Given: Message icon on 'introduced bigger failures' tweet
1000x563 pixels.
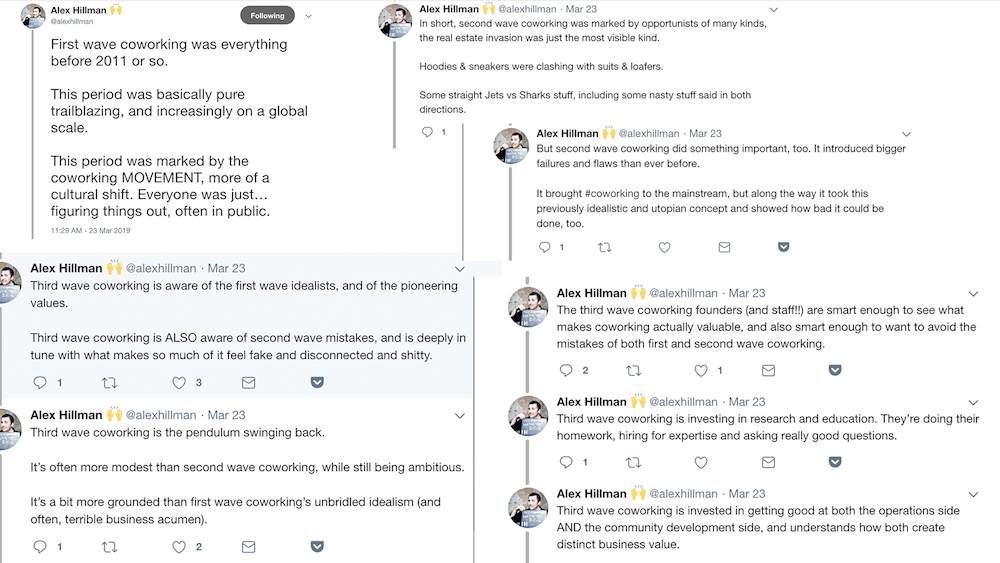Looking at the screenshot, I should (x=724, y=247).
